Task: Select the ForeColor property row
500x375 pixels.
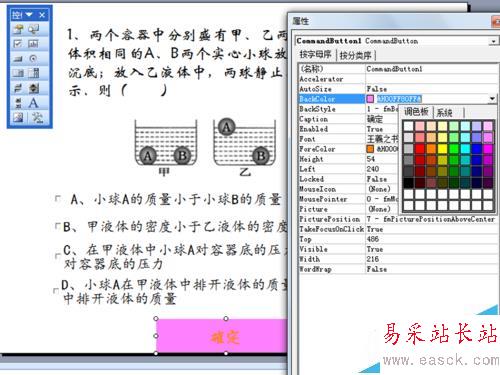Action: tap(348, 149)
